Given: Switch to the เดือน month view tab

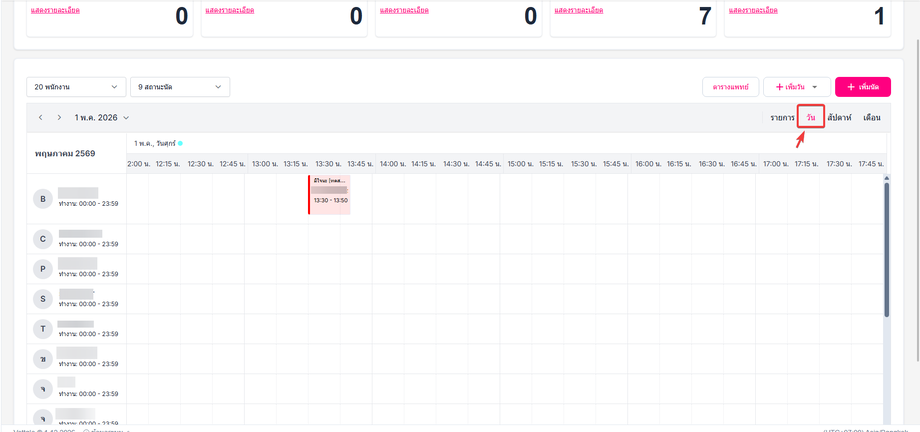Looking at the screenshot, I should 872,117.
